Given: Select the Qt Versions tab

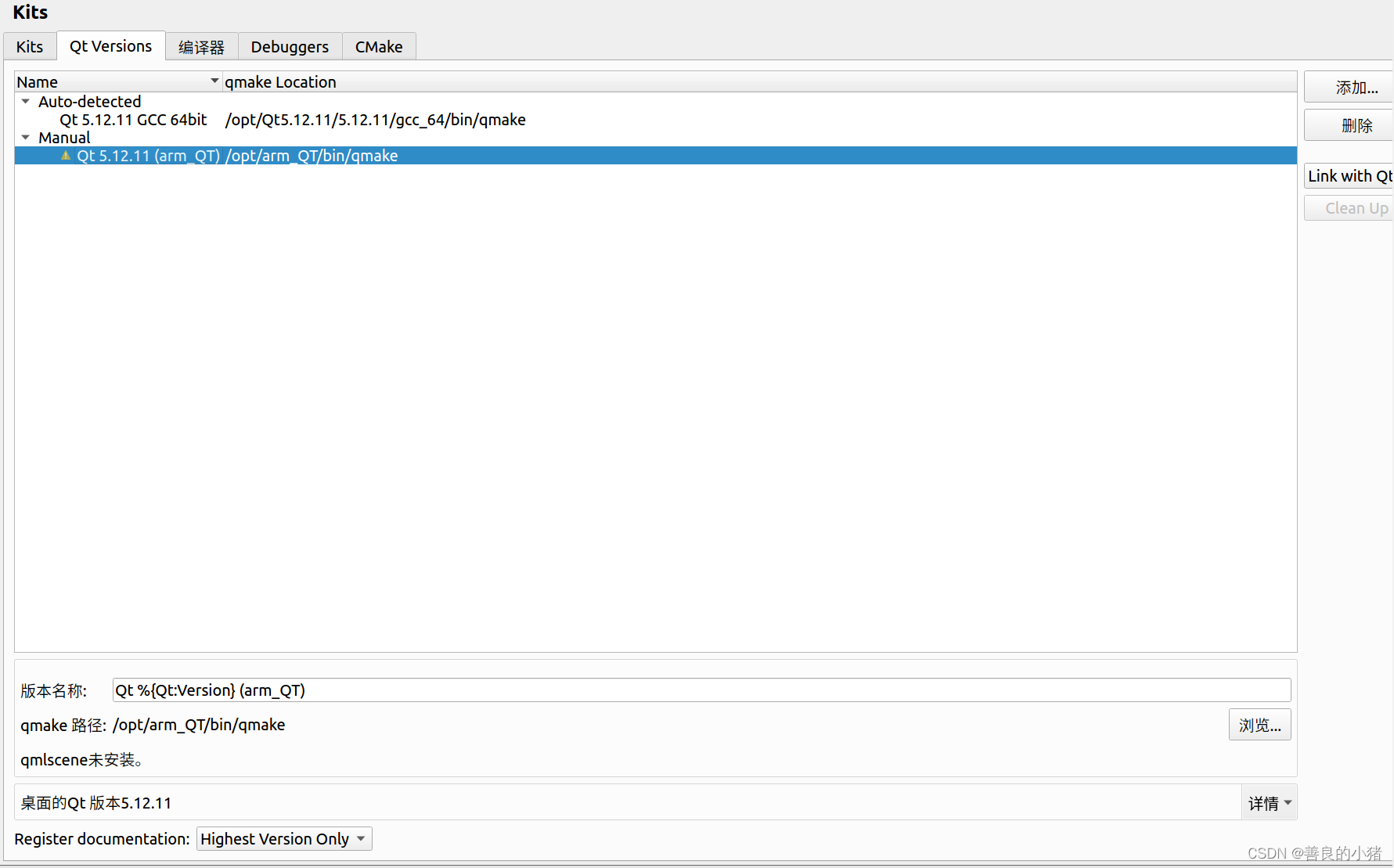Looking at the screenshot, I should 110,46.
